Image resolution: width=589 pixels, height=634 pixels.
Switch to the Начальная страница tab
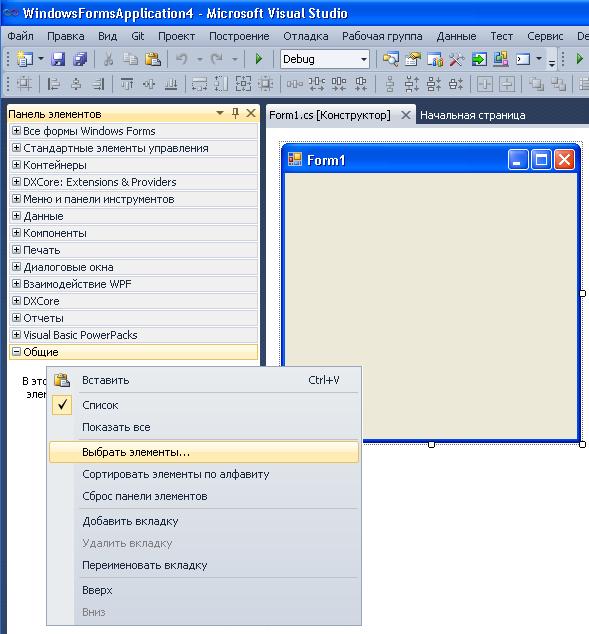tap(473, 115)
